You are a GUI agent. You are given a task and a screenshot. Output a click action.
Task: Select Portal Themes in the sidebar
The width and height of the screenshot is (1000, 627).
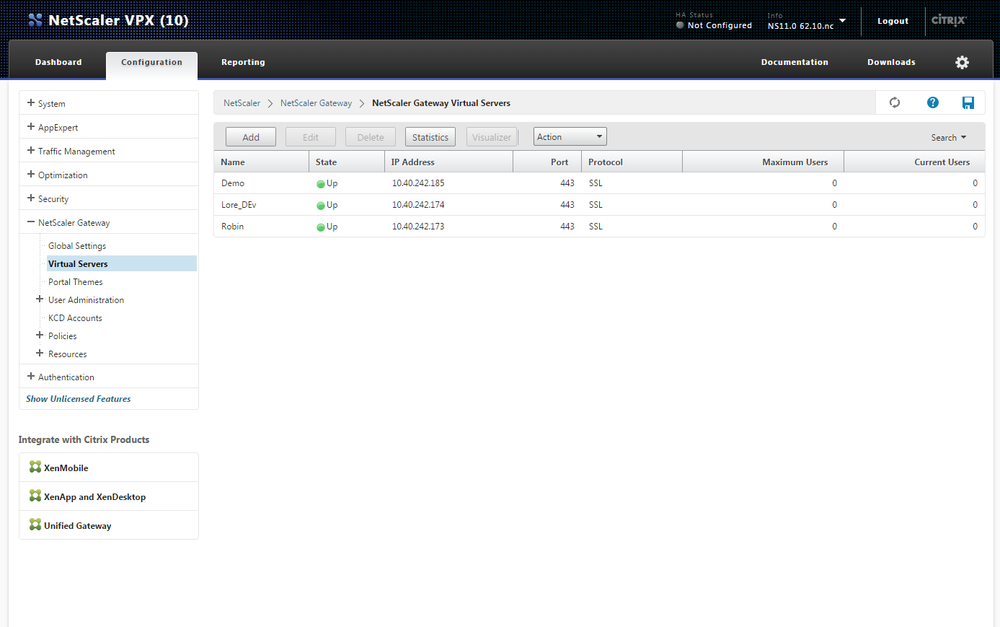75,281
